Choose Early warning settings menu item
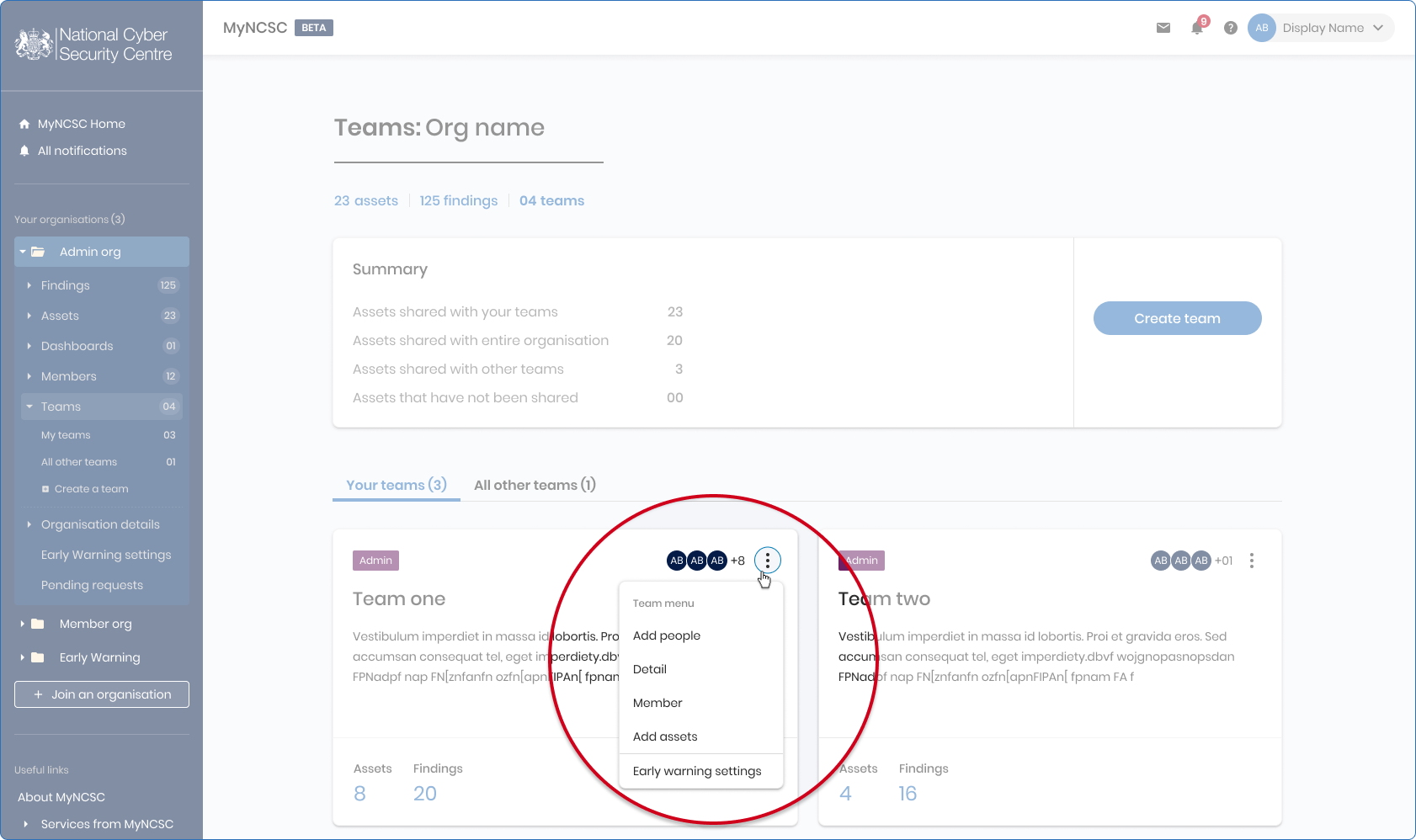1416x840 pixels. click(697, 771)
